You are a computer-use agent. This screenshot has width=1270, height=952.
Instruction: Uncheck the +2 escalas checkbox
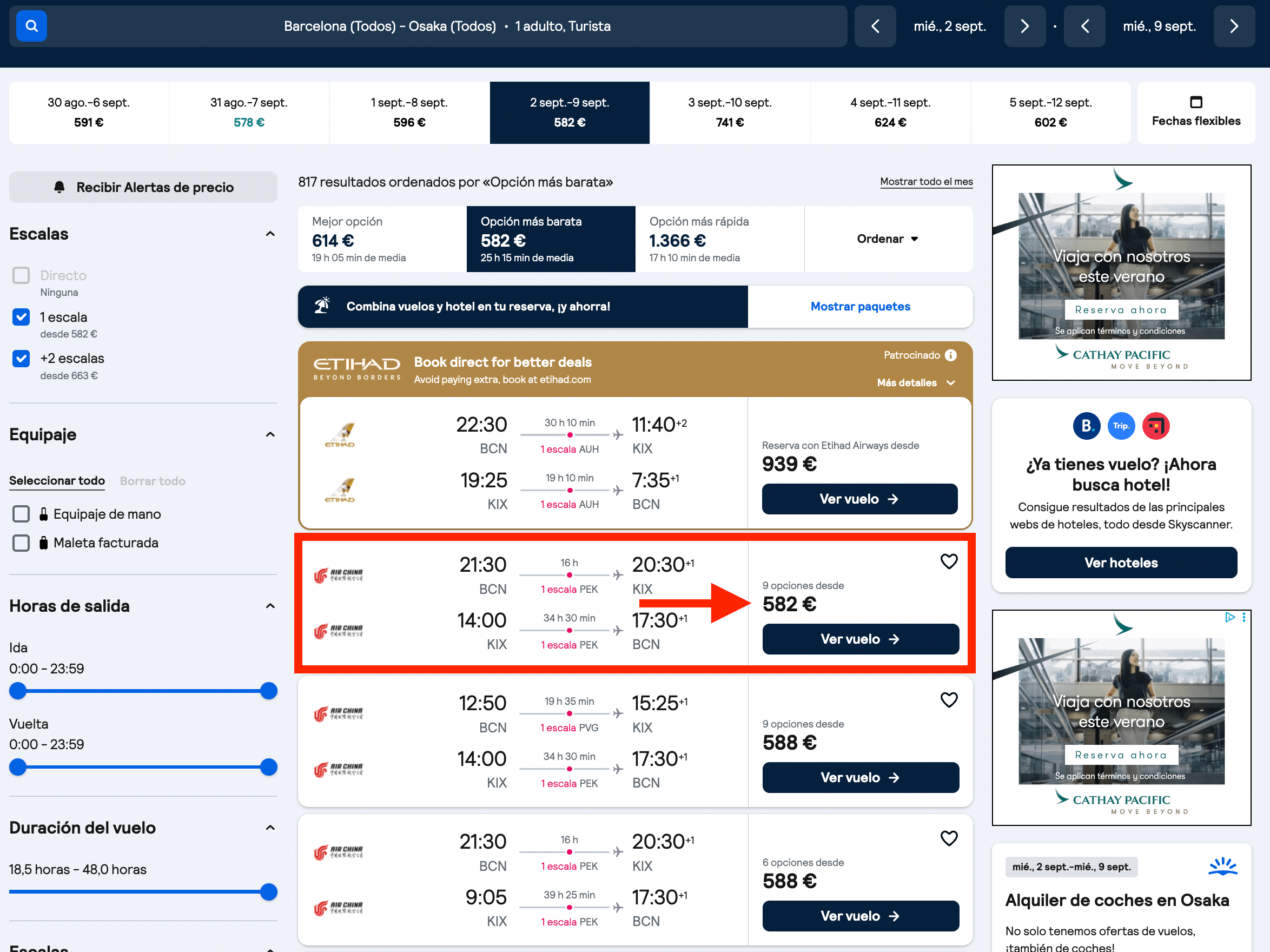coord(21,358)
